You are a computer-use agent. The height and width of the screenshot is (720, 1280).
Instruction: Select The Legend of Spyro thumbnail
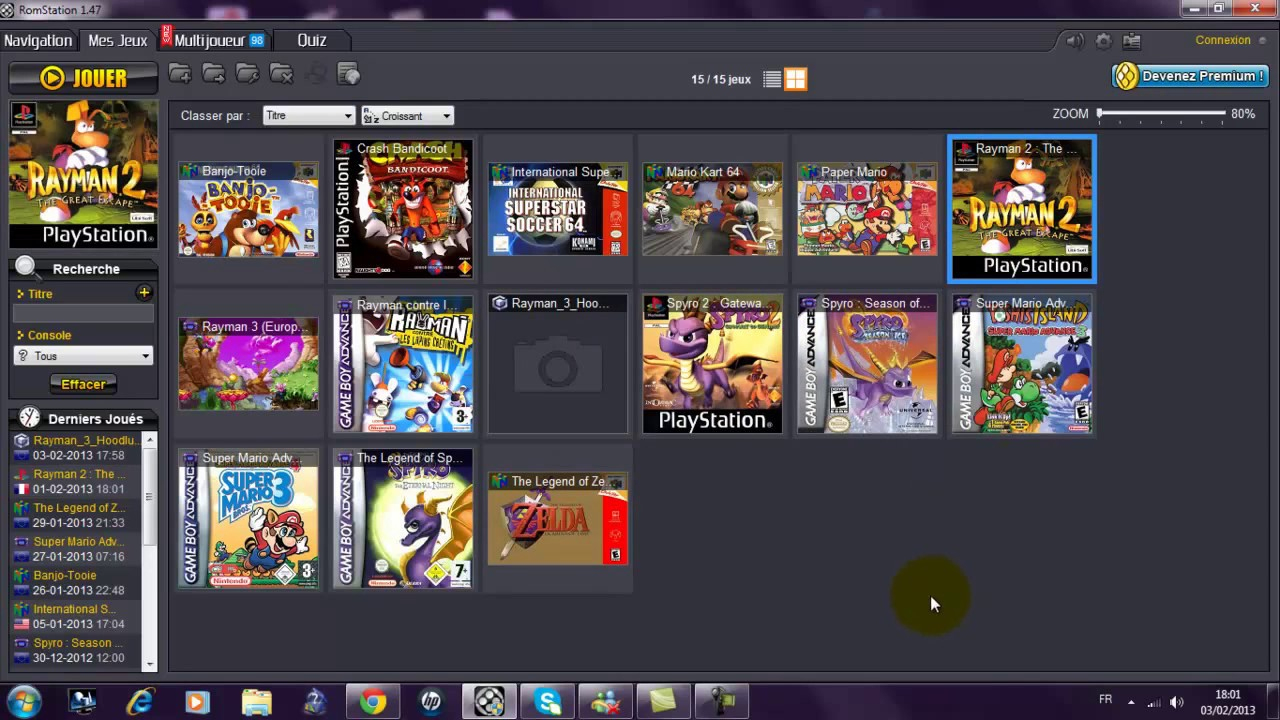tap(403, 519)
